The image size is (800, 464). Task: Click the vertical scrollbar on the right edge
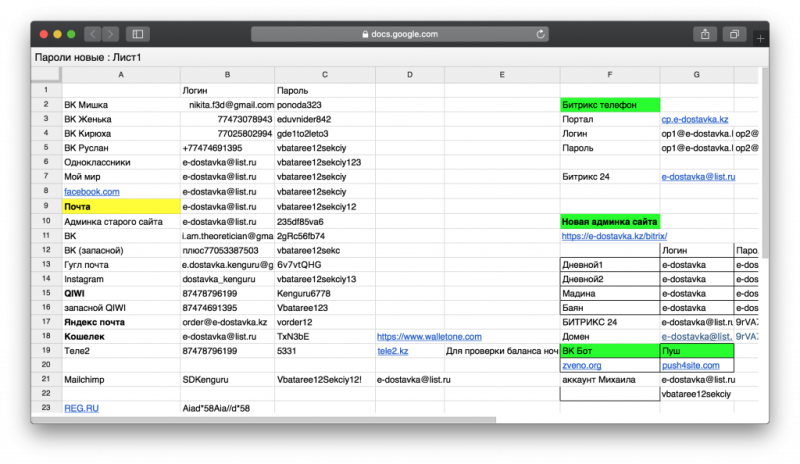764,163
